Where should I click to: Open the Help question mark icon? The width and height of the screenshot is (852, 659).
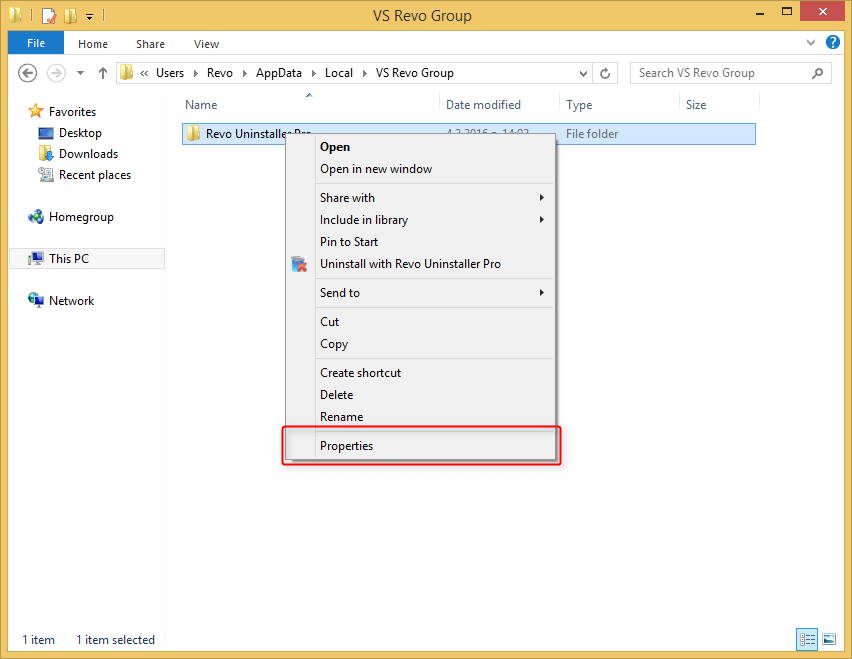(x=832, y=42)
